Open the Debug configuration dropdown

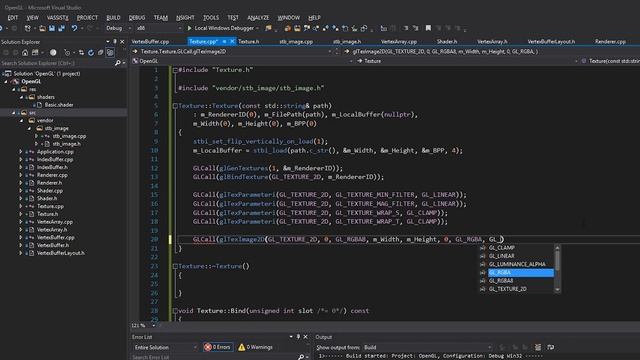[x=118, y=28]
